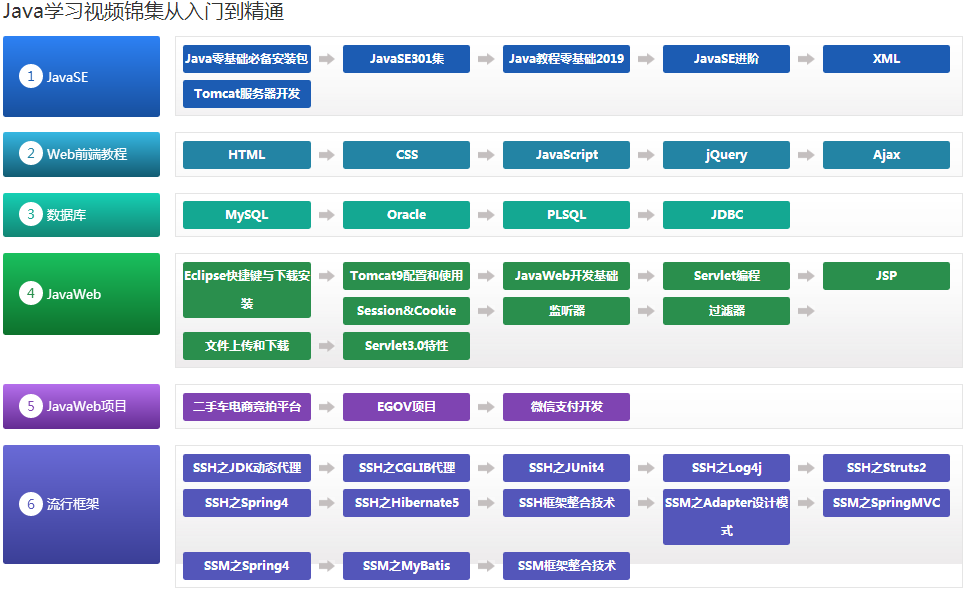
Task: Click the number 4 circle beside JavaWeb
Action: (31, 294)
